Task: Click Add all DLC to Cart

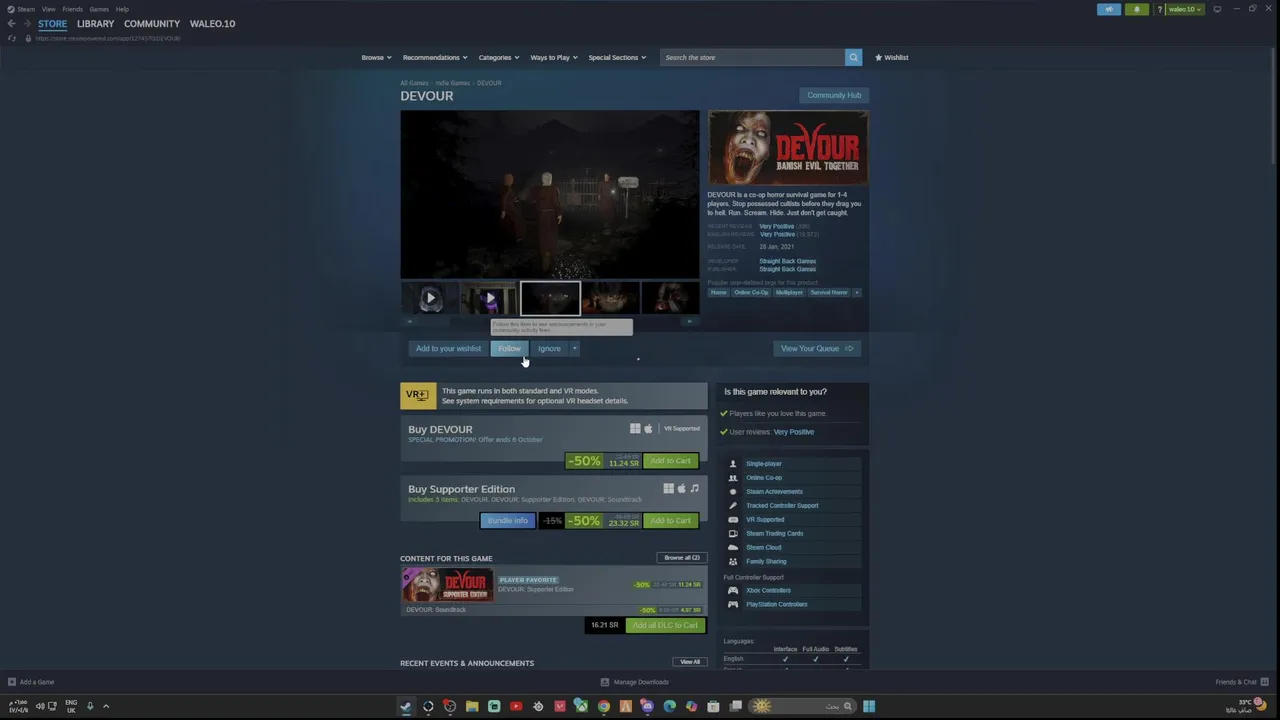Action: click(665, 625)
